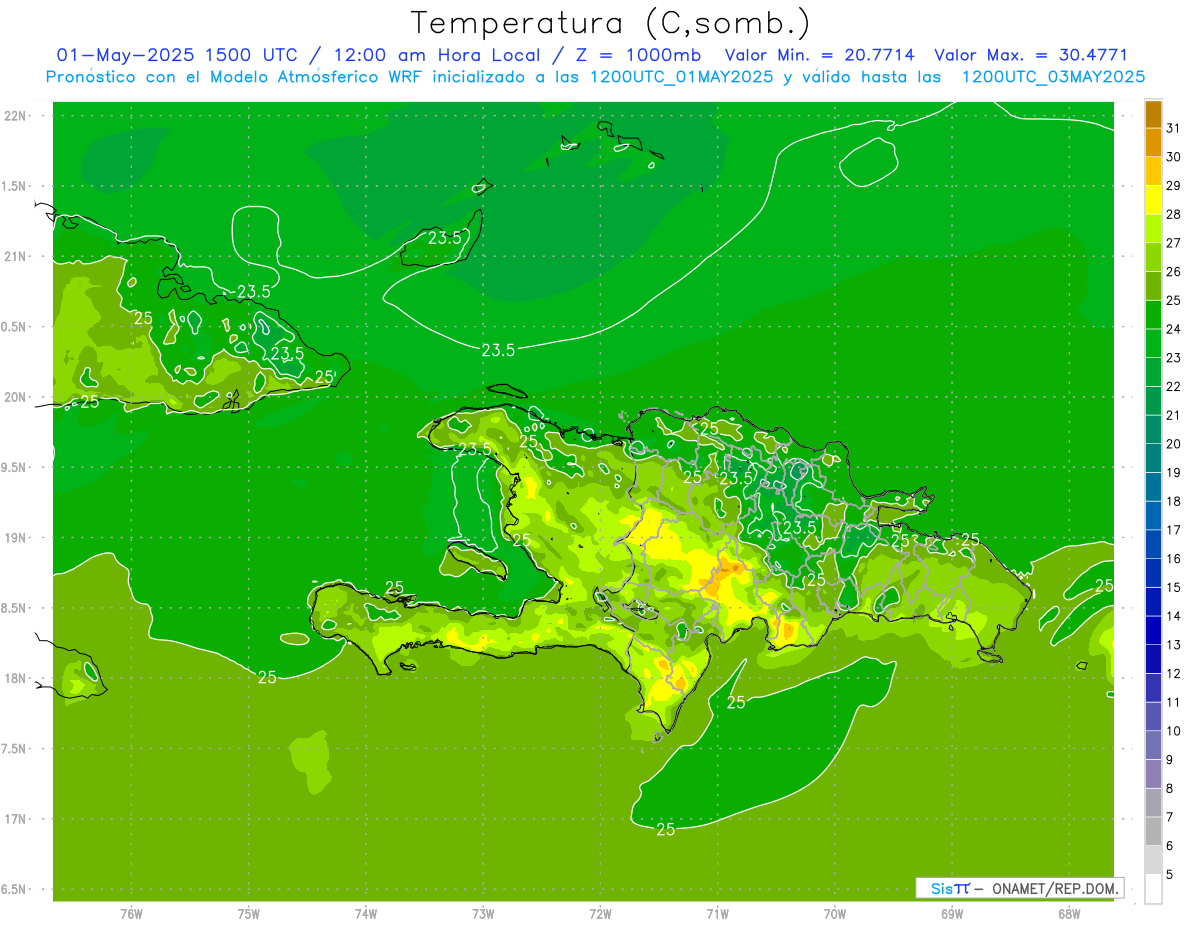This screenshot has height=927, width=1200.
Task: Click the "1200UTC_03MAY2025" validity end text
Action: (1053, 76)
